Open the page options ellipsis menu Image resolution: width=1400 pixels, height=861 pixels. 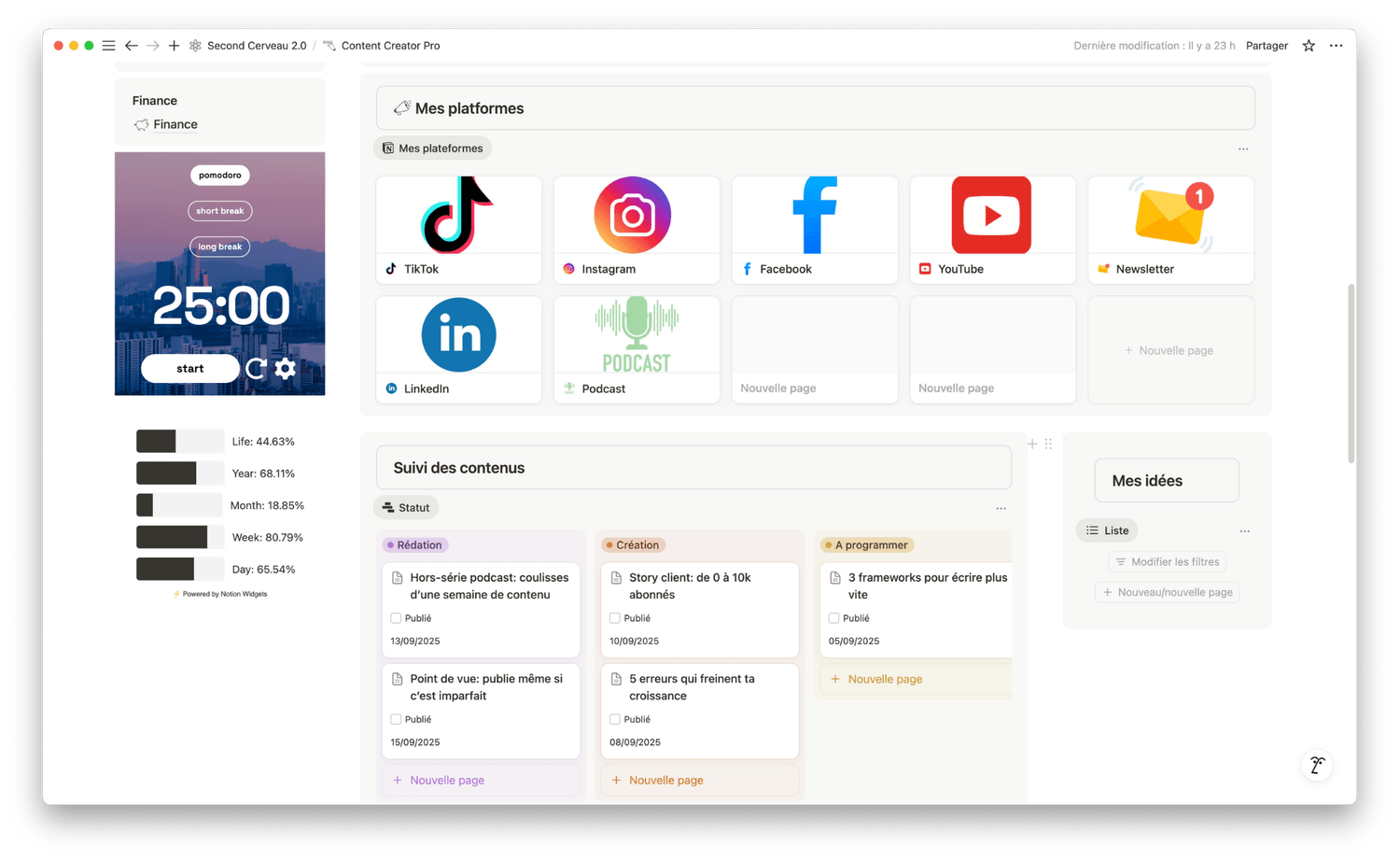[1336, 46]
